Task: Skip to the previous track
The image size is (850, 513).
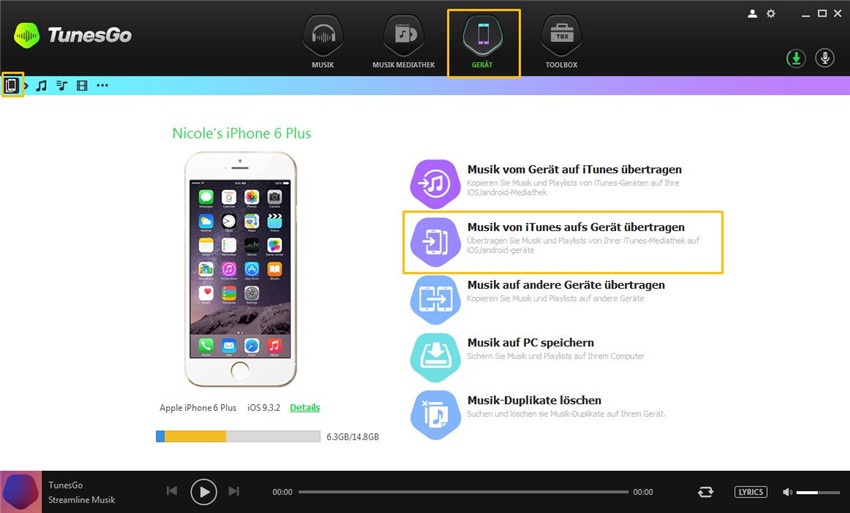Action: [172, 491]
